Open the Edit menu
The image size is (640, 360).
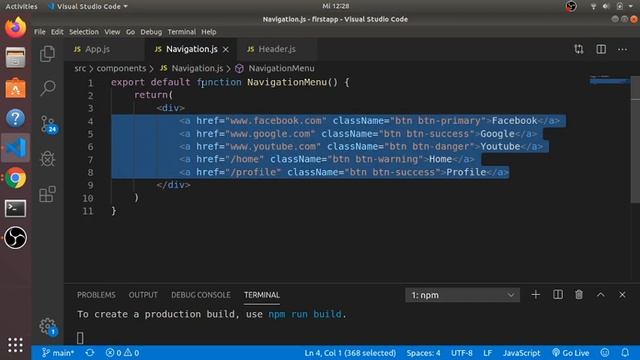57,32
